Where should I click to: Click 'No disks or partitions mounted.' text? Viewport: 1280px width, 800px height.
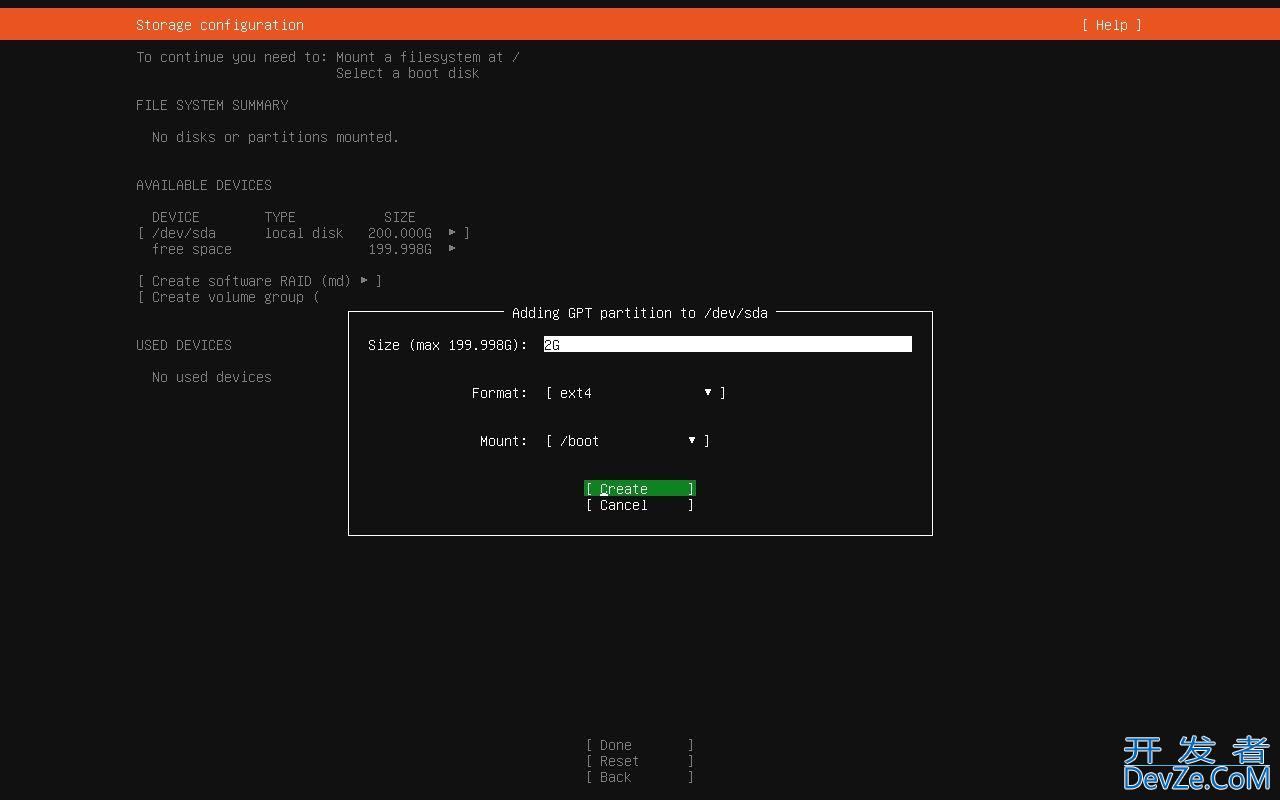pos(275,137)
